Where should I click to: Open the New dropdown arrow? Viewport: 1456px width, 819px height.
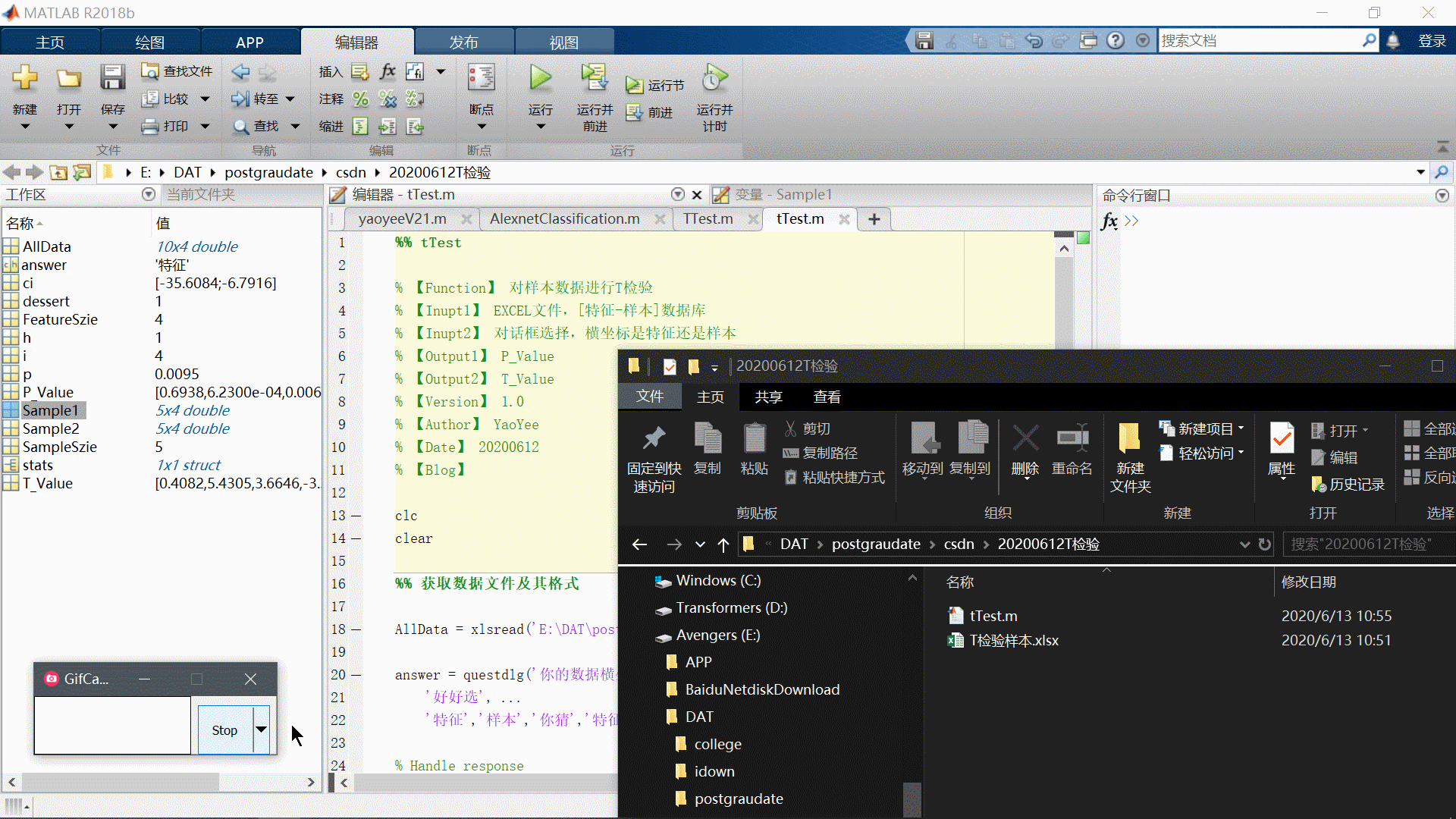point(25,127)
